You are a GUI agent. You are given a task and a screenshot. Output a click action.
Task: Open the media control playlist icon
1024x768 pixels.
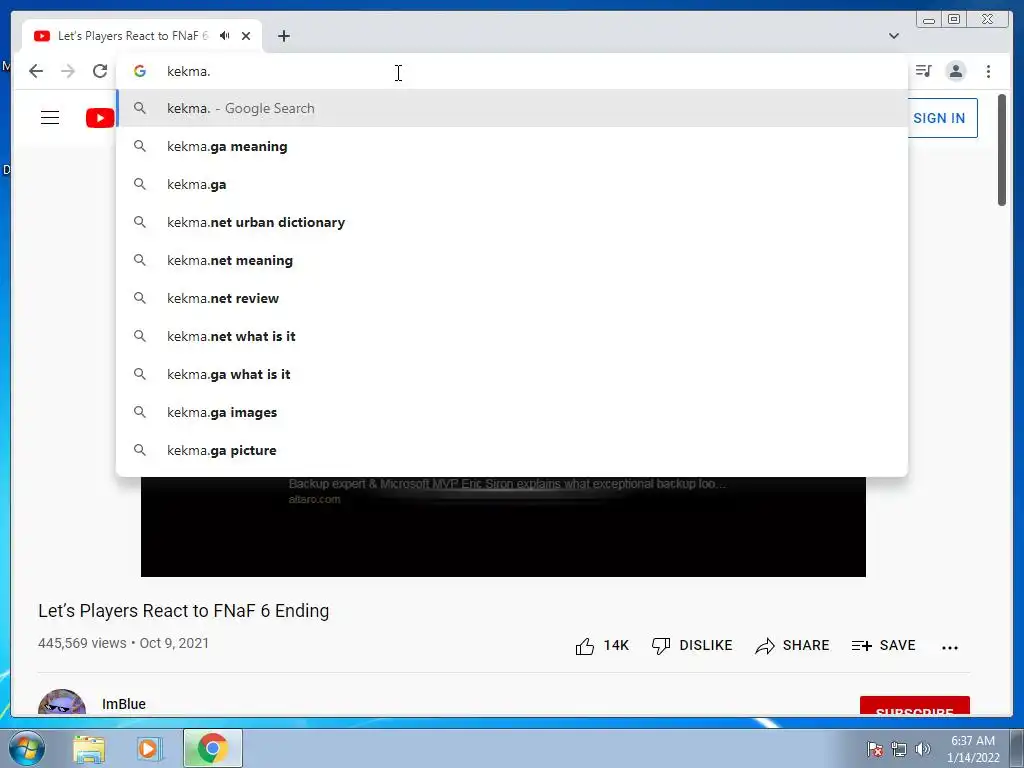(x=923, y=71)
